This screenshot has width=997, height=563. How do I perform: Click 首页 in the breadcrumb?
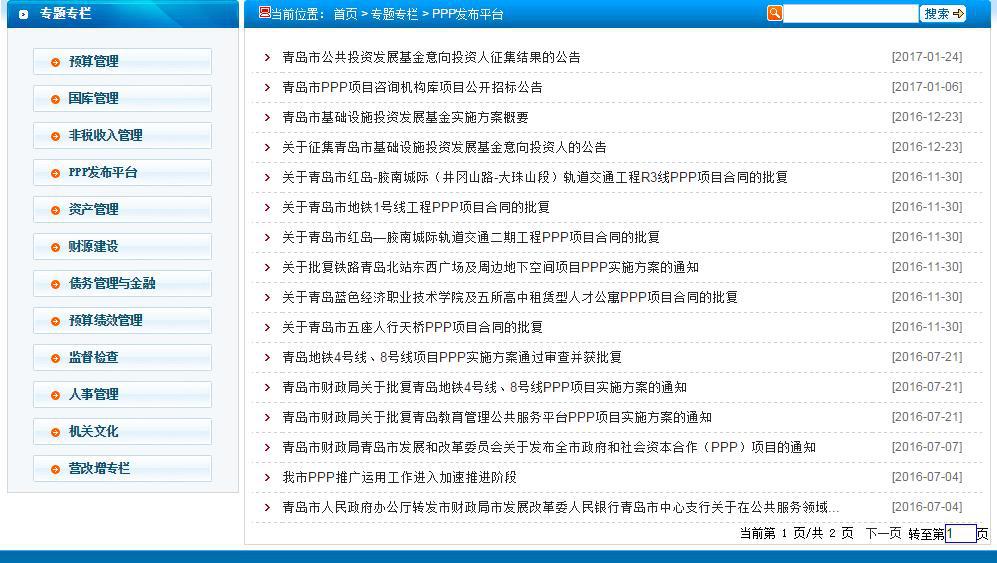(345, 15)
